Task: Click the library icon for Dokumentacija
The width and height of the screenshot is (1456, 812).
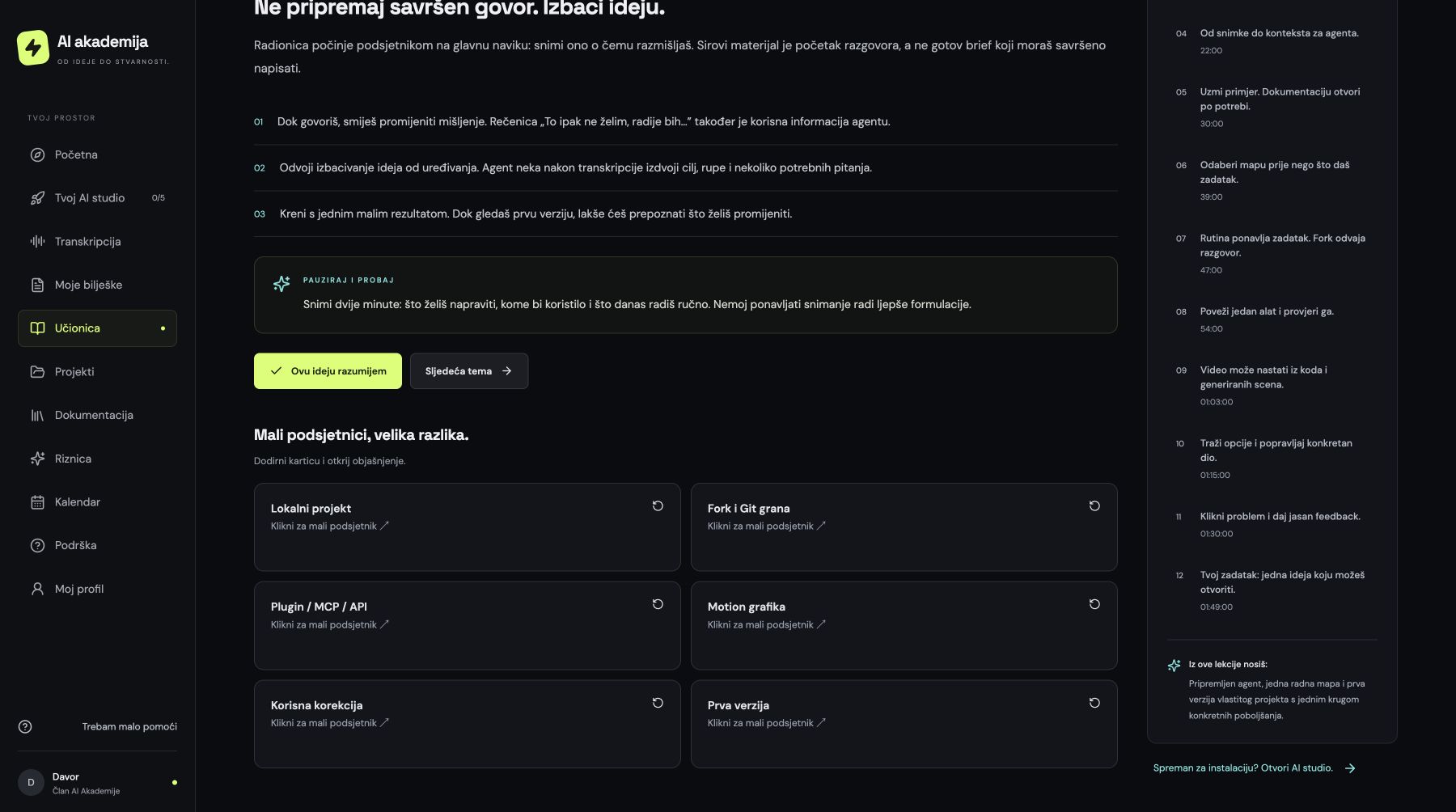Action: (x=37, y=415)
